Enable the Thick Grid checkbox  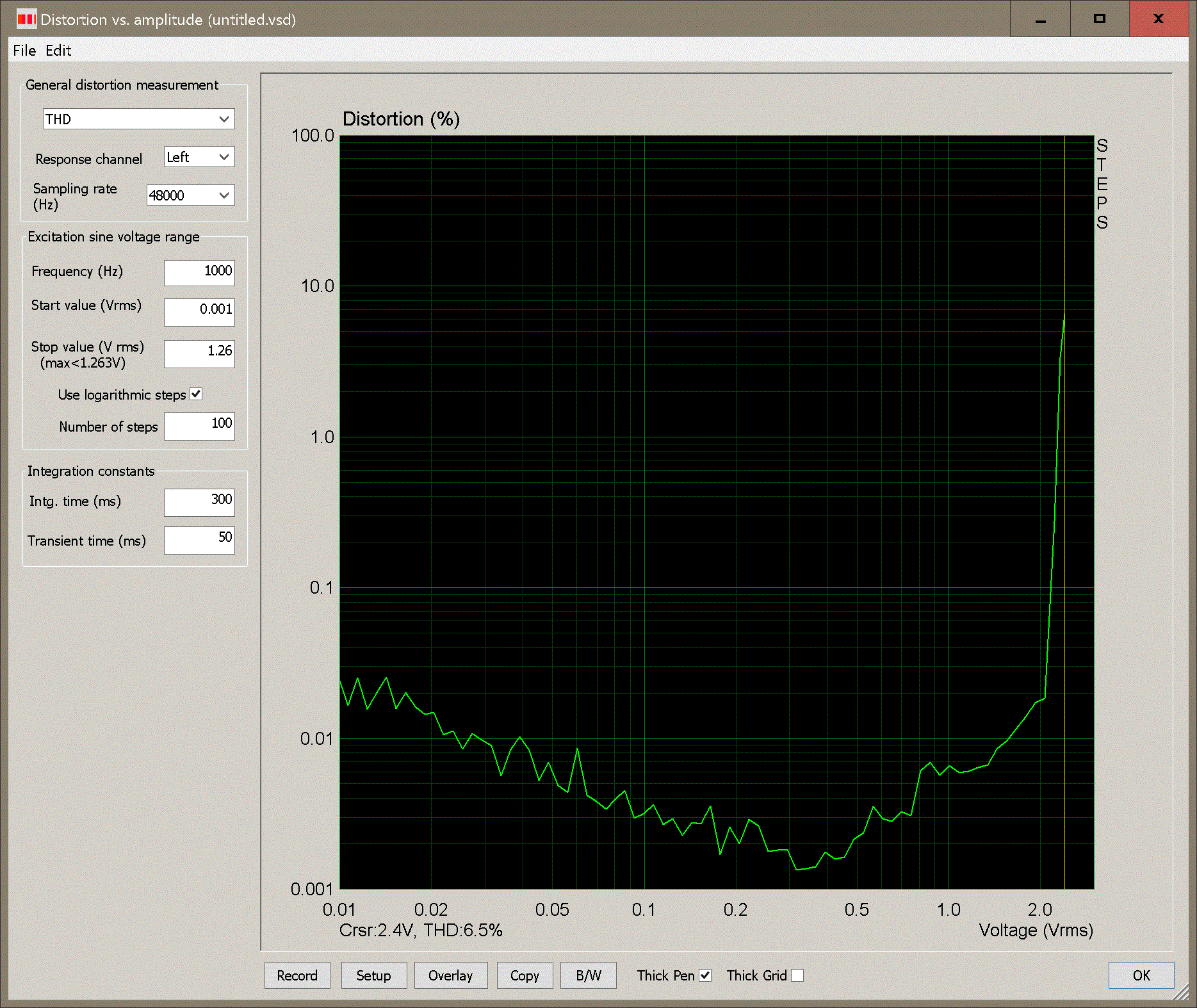point(797,975)
